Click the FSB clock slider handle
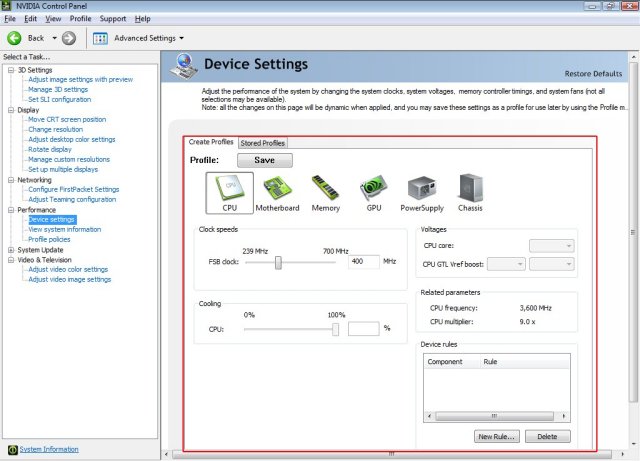Viewport: 640px width, 461px height. pyautogui.click(x=278, y=263)
